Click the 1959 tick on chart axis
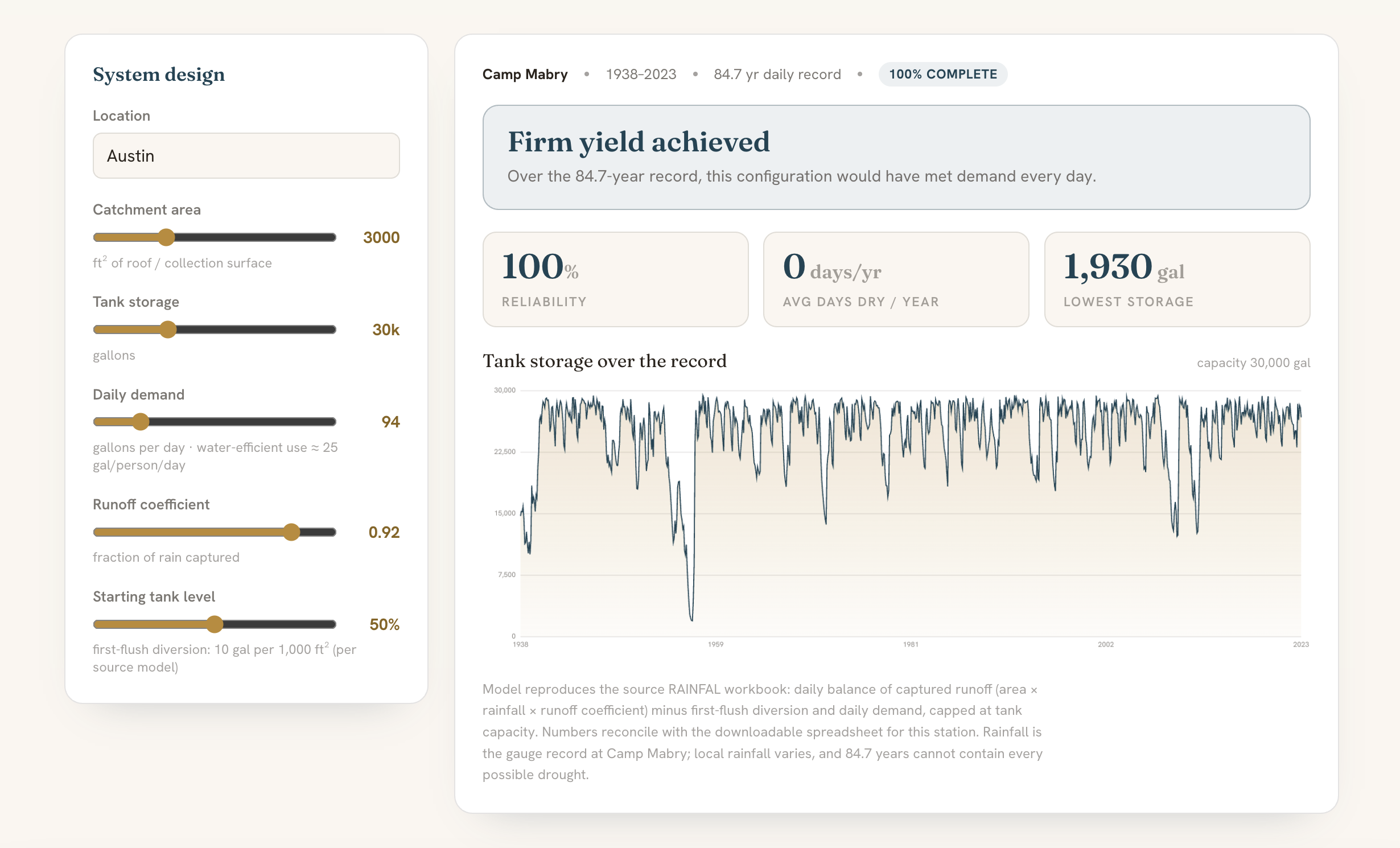Screen dimensions: 1400x848 pos(715,644)
